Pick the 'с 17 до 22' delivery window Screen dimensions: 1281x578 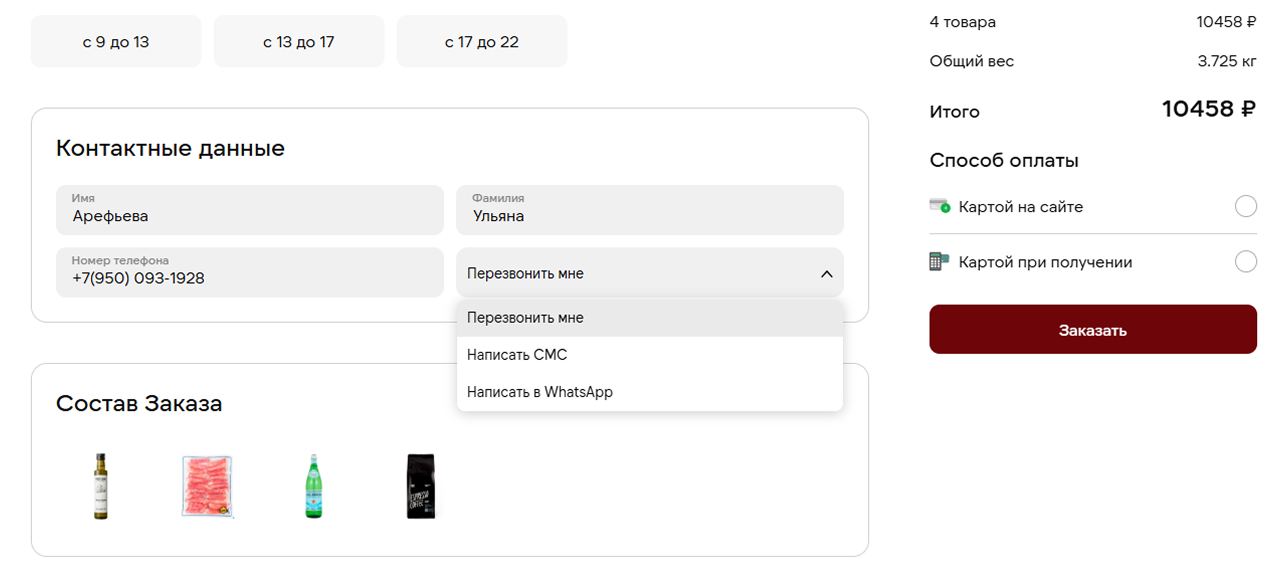point(482,42)
